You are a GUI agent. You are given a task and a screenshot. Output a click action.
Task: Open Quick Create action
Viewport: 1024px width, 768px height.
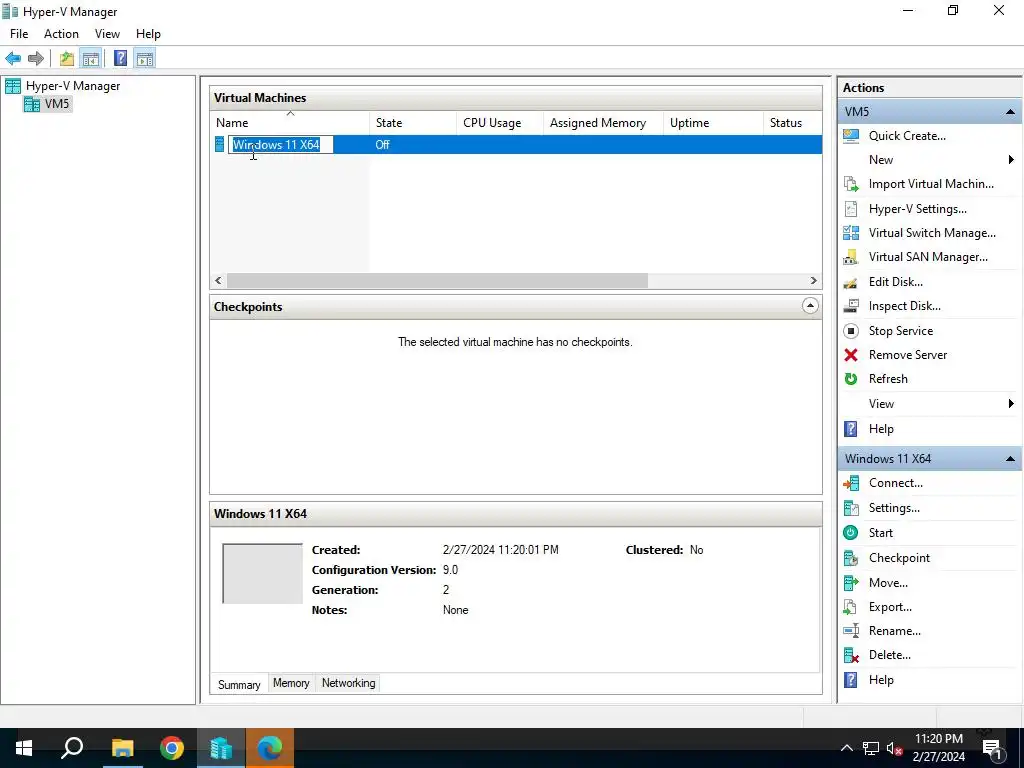907,136
